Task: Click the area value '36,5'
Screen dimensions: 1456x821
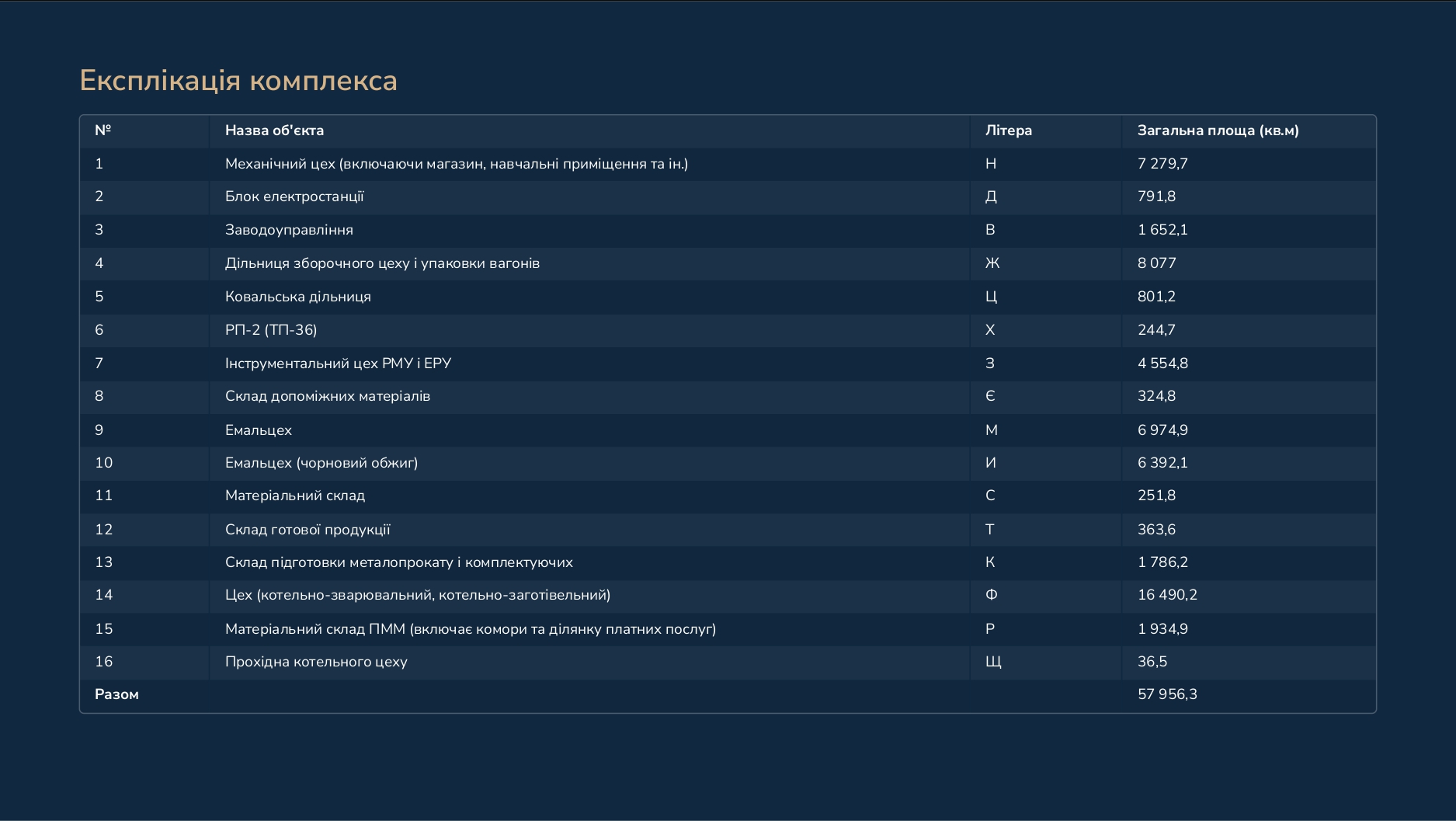Action: (x=1152, y=662)
